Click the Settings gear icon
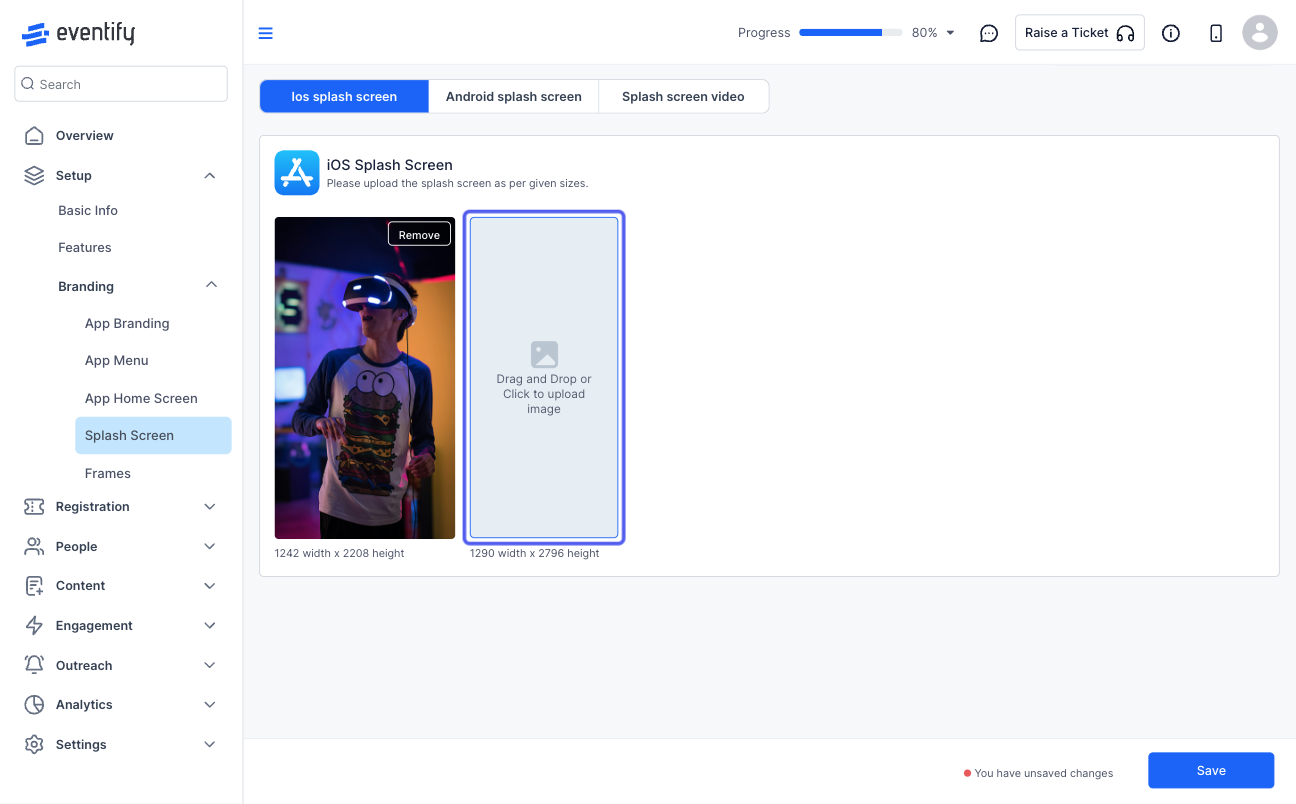 tap(34, 745)
